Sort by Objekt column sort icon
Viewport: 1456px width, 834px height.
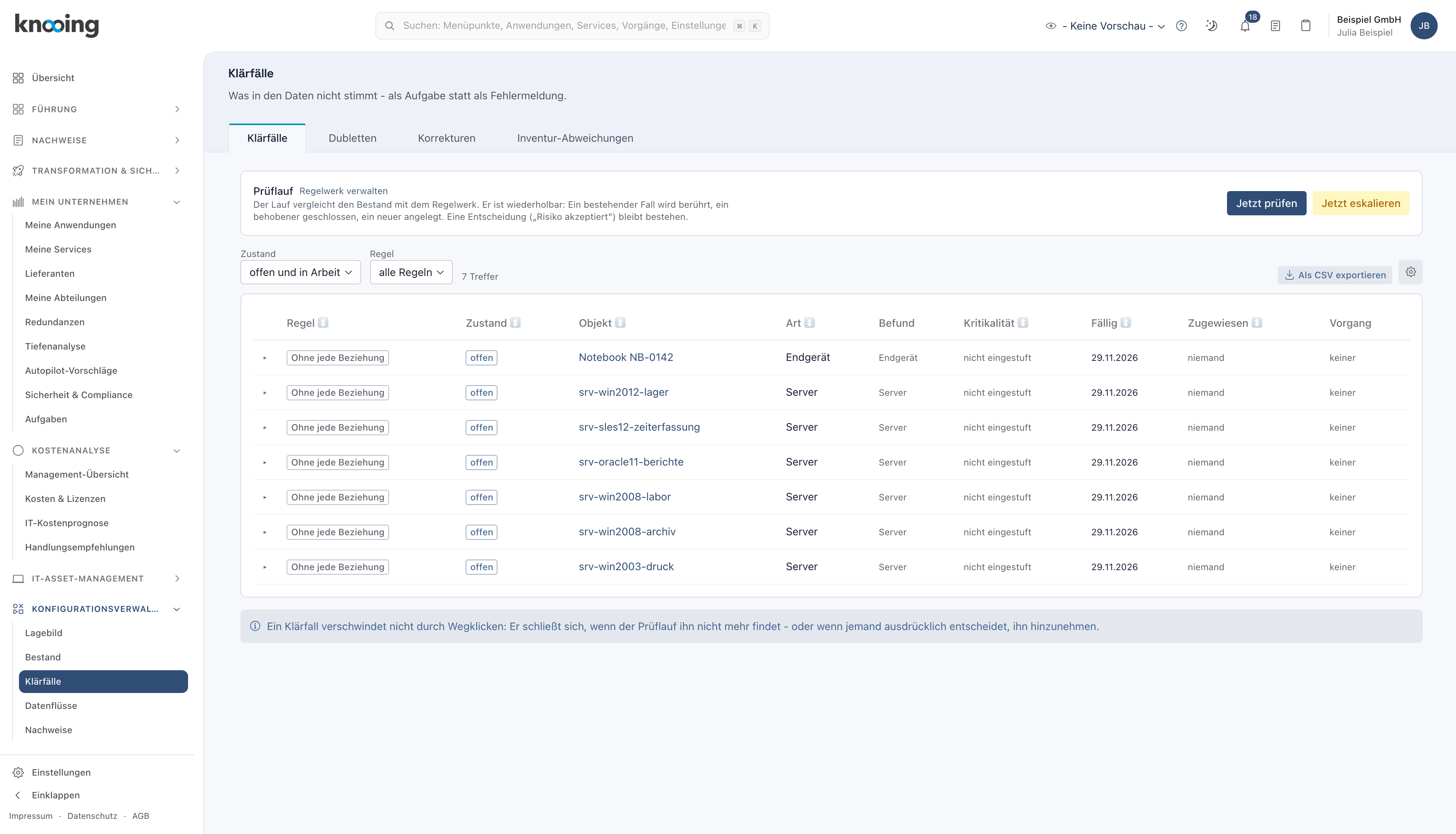pyautogui.click(x=620, y=323)
